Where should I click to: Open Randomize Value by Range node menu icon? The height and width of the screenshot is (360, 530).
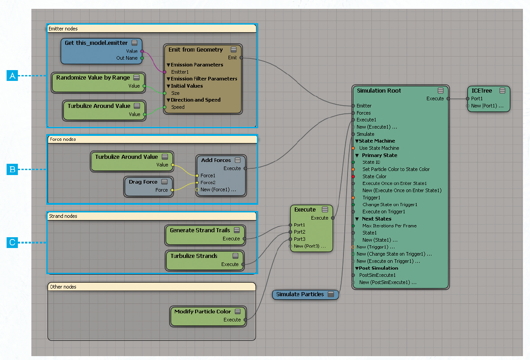(x=137, y=77)
